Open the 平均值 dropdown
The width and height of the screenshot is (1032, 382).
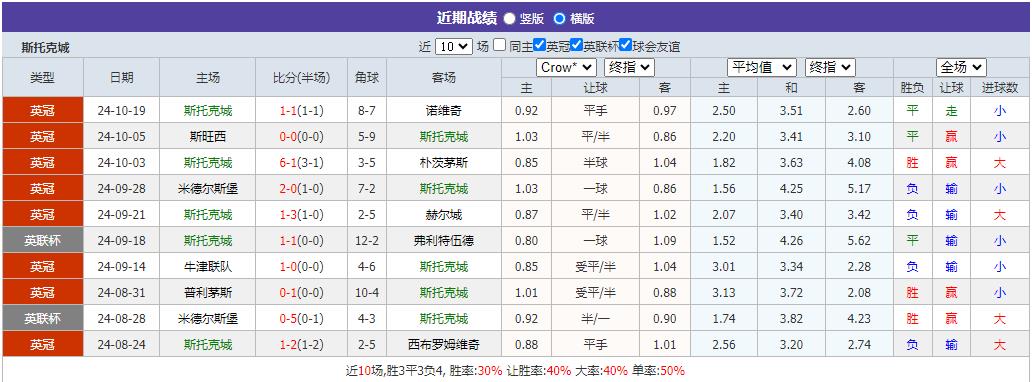[762, 67]
